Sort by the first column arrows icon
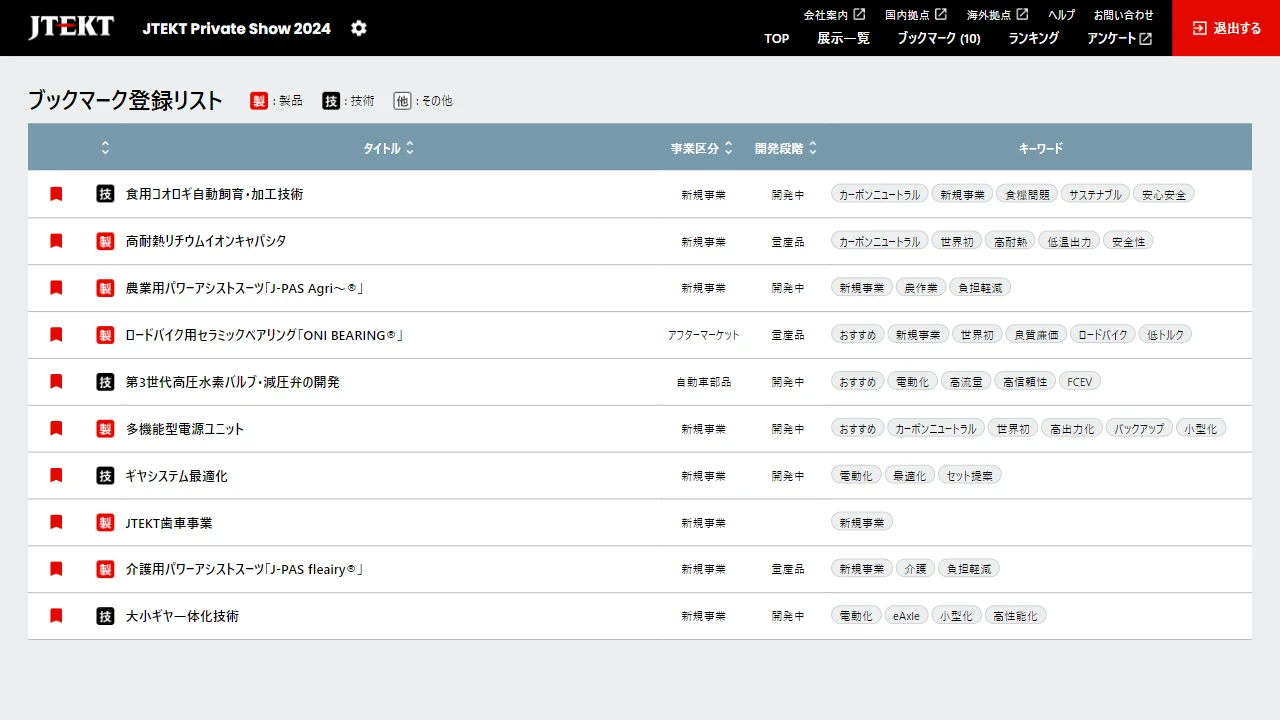 (105, 148)
